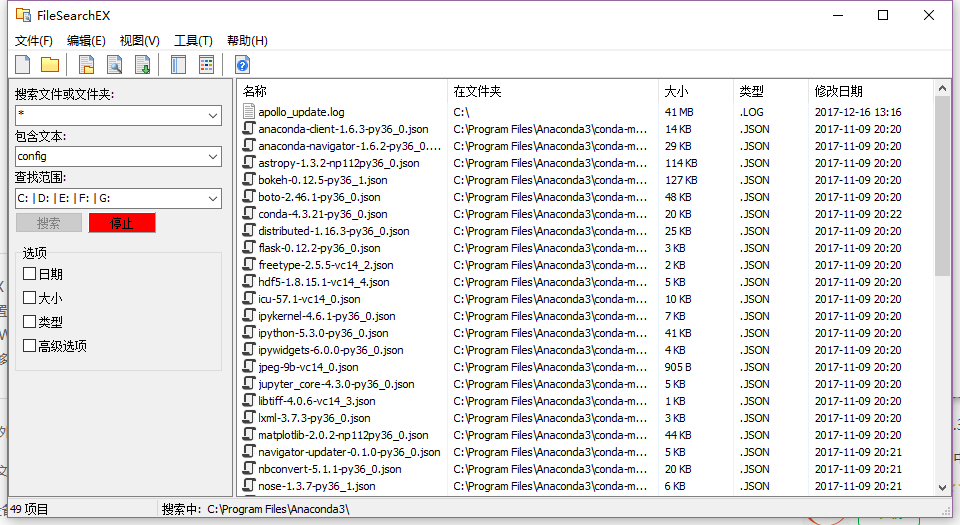Sort results by 名称 column header
The image size is (960, 525).
tap(342, 91)
